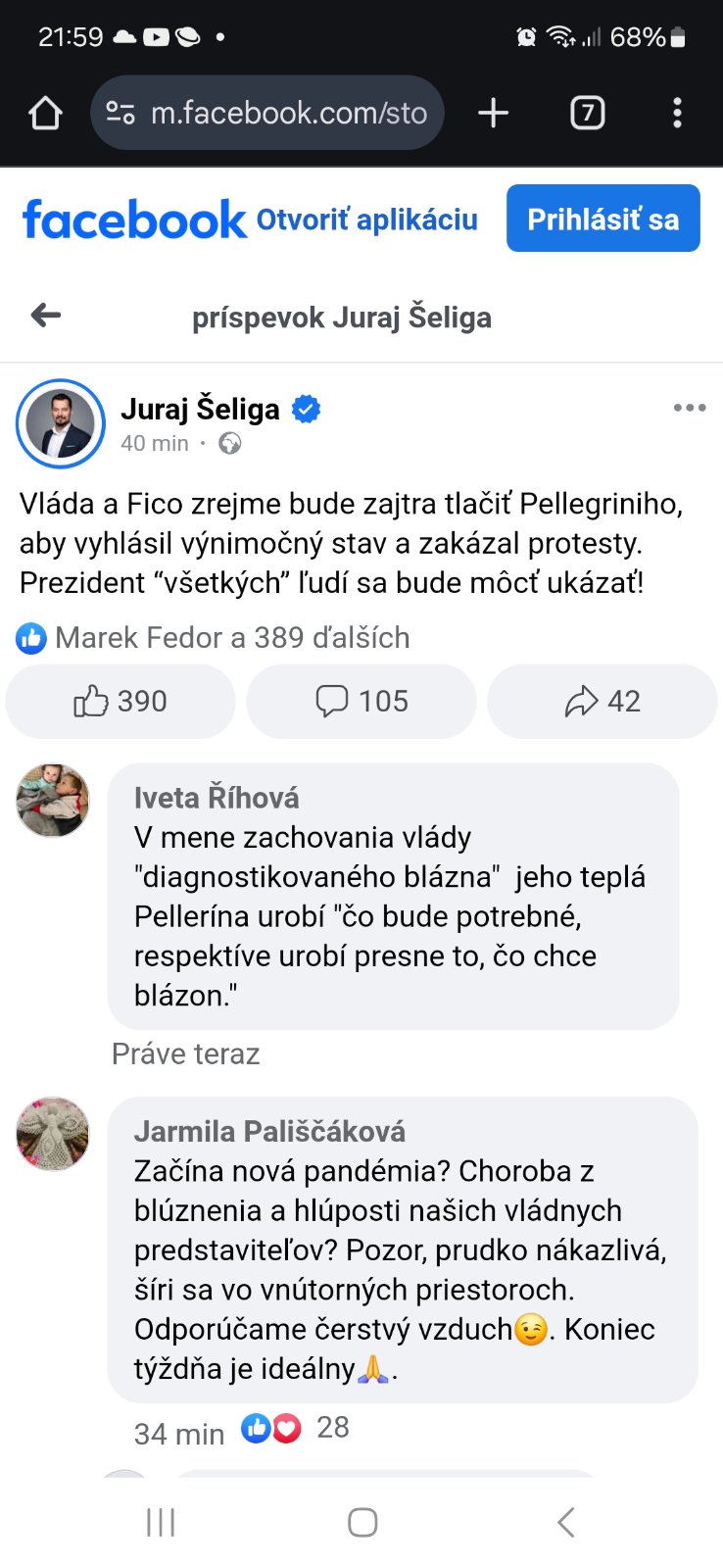Screen dimensions: 723x1568
Task: View reactions on Jarmila's comment
Action: [294, 1428]
